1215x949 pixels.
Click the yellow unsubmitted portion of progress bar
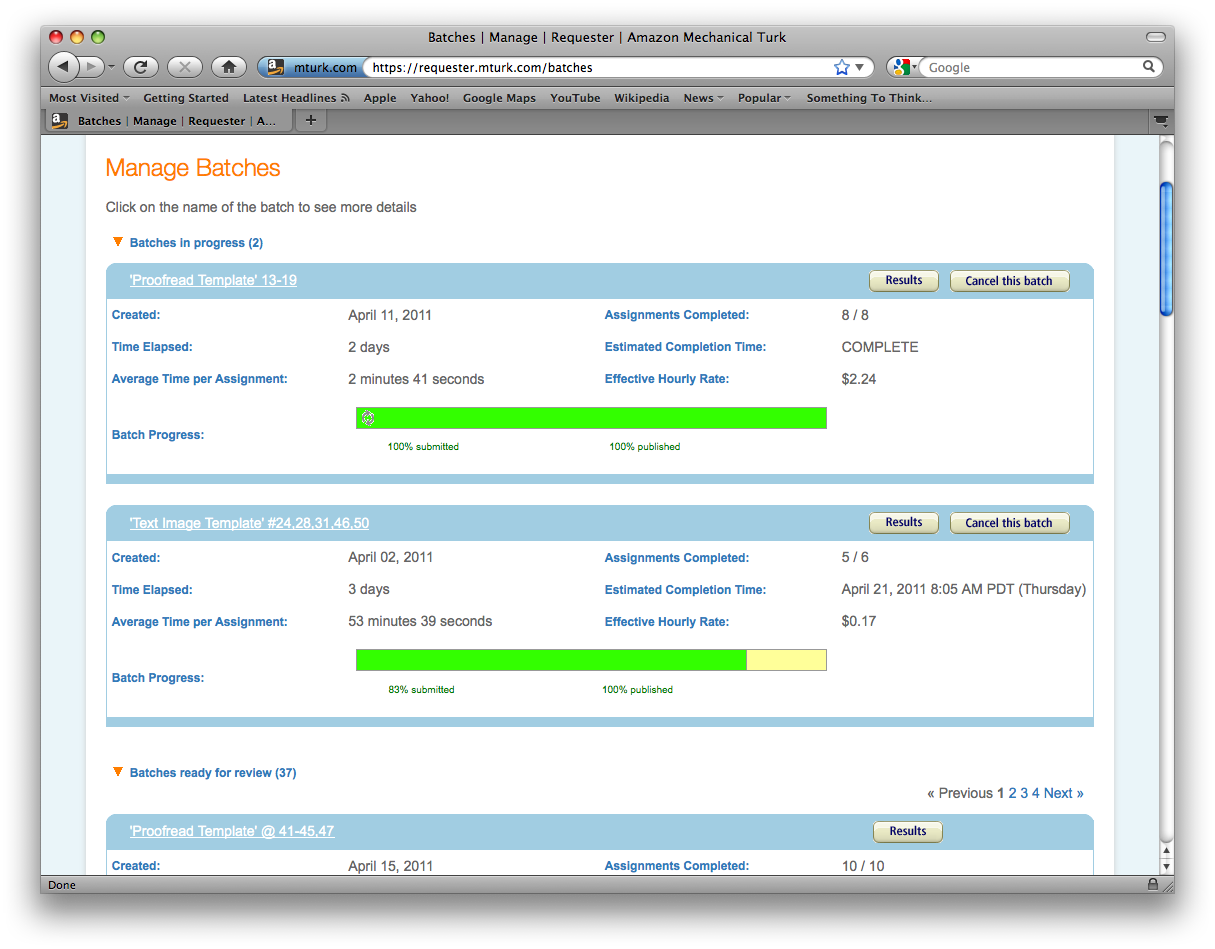click(786, 660)
